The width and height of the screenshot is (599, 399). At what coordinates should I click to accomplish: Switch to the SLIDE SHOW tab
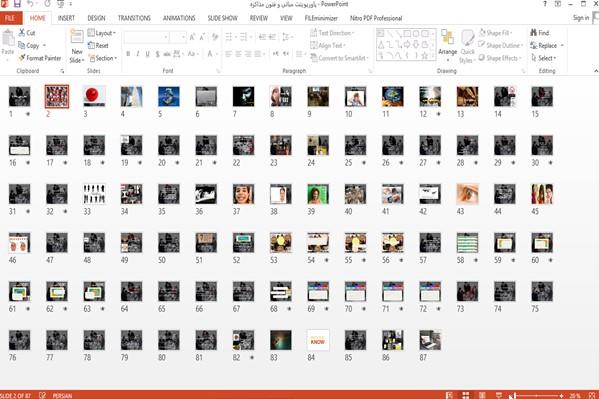(x=222, y=18)
